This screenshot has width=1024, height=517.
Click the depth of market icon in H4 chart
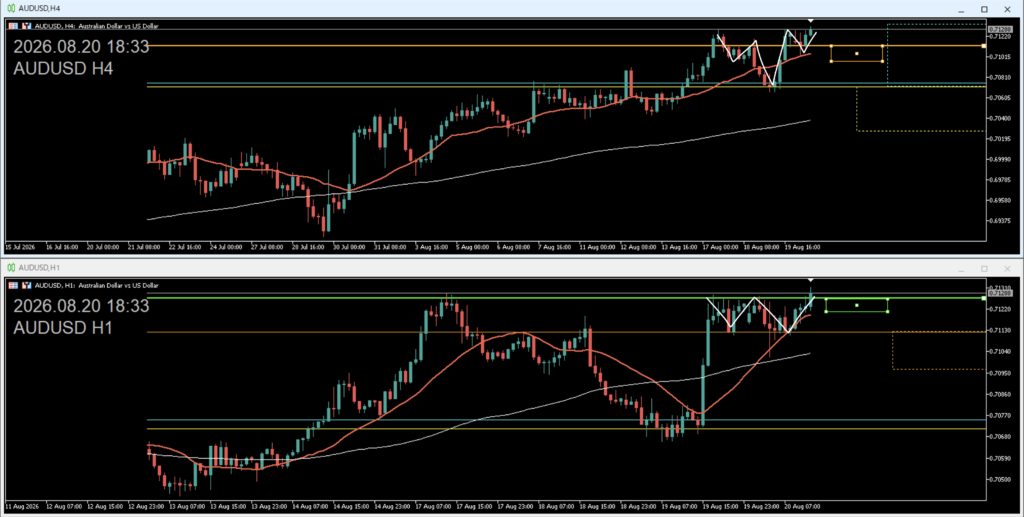coord(27,26)
